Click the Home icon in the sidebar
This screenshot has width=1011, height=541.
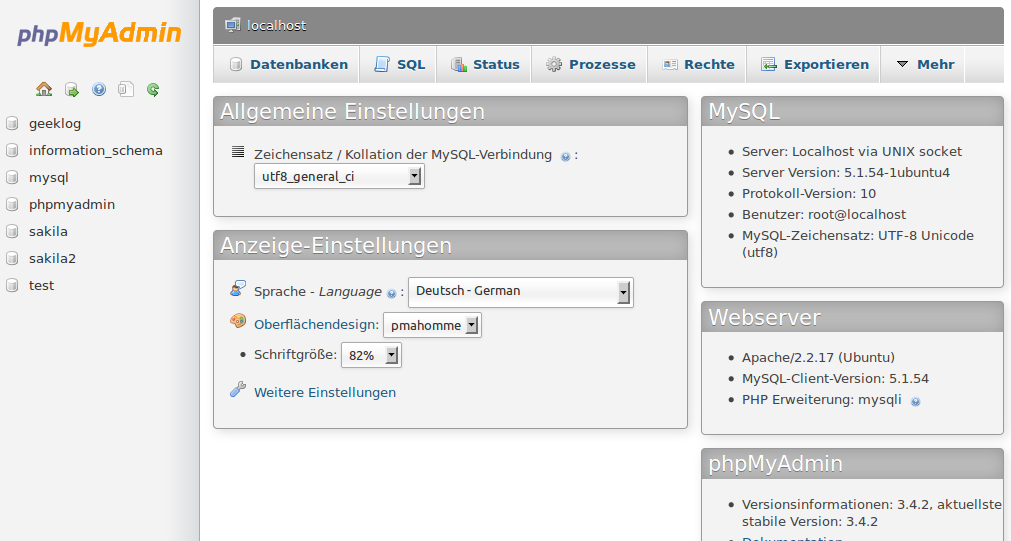pyautogui.click(x=44, y=89)
